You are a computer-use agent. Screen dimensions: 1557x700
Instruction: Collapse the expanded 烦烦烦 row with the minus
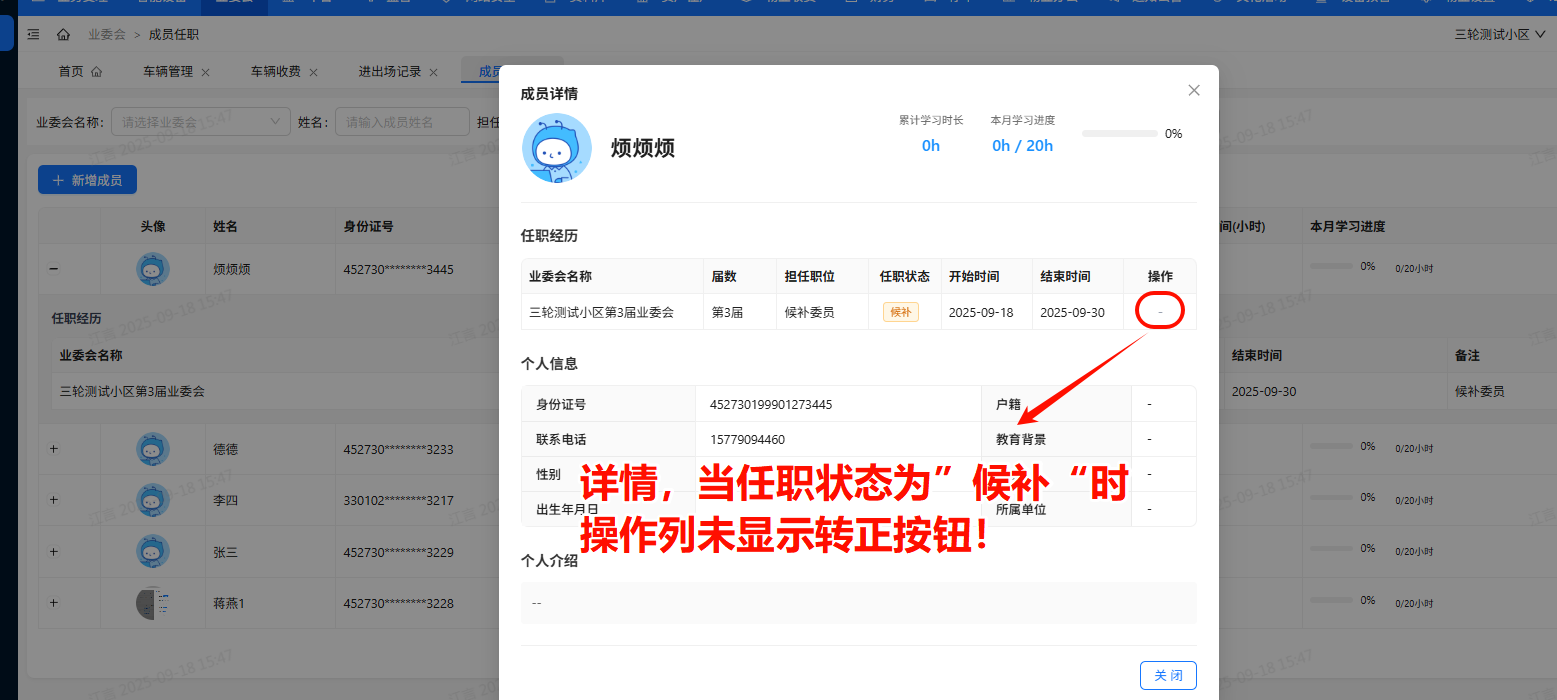(54, 269)
